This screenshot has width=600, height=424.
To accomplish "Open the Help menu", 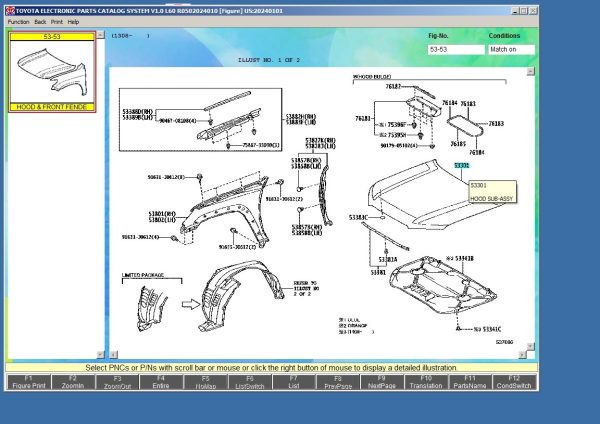I will pyautogui.click(x=73, y=20).
